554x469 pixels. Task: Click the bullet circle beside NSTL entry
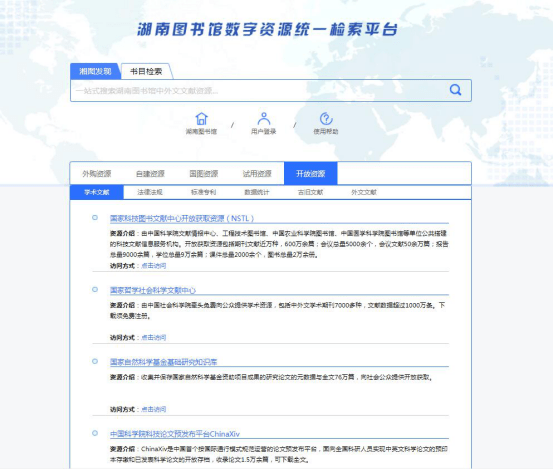coord(95,218)
